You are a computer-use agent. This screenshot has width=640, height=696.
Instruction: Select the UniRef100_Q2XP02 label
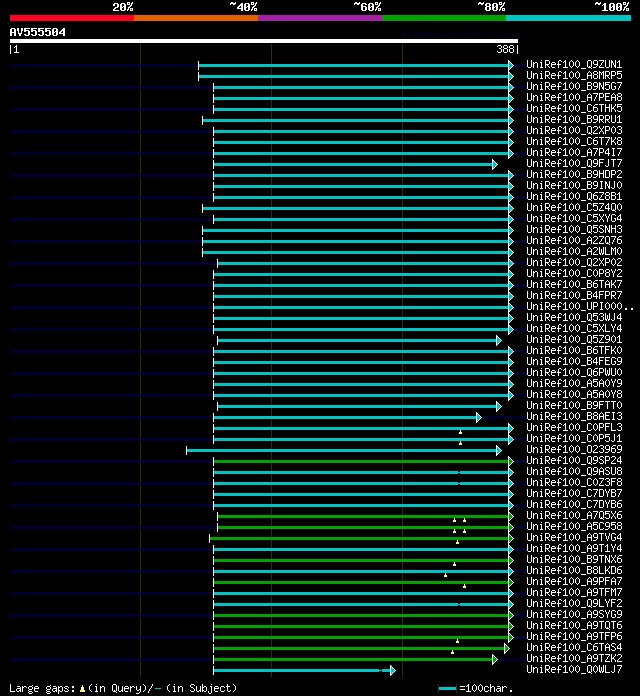click(574, 262)
